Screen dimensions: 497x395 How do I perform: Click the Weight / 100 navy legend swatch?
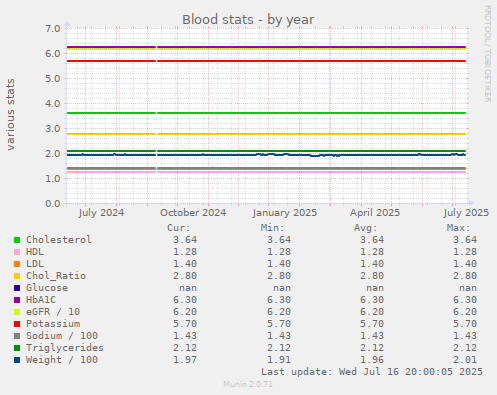point(17,360)
